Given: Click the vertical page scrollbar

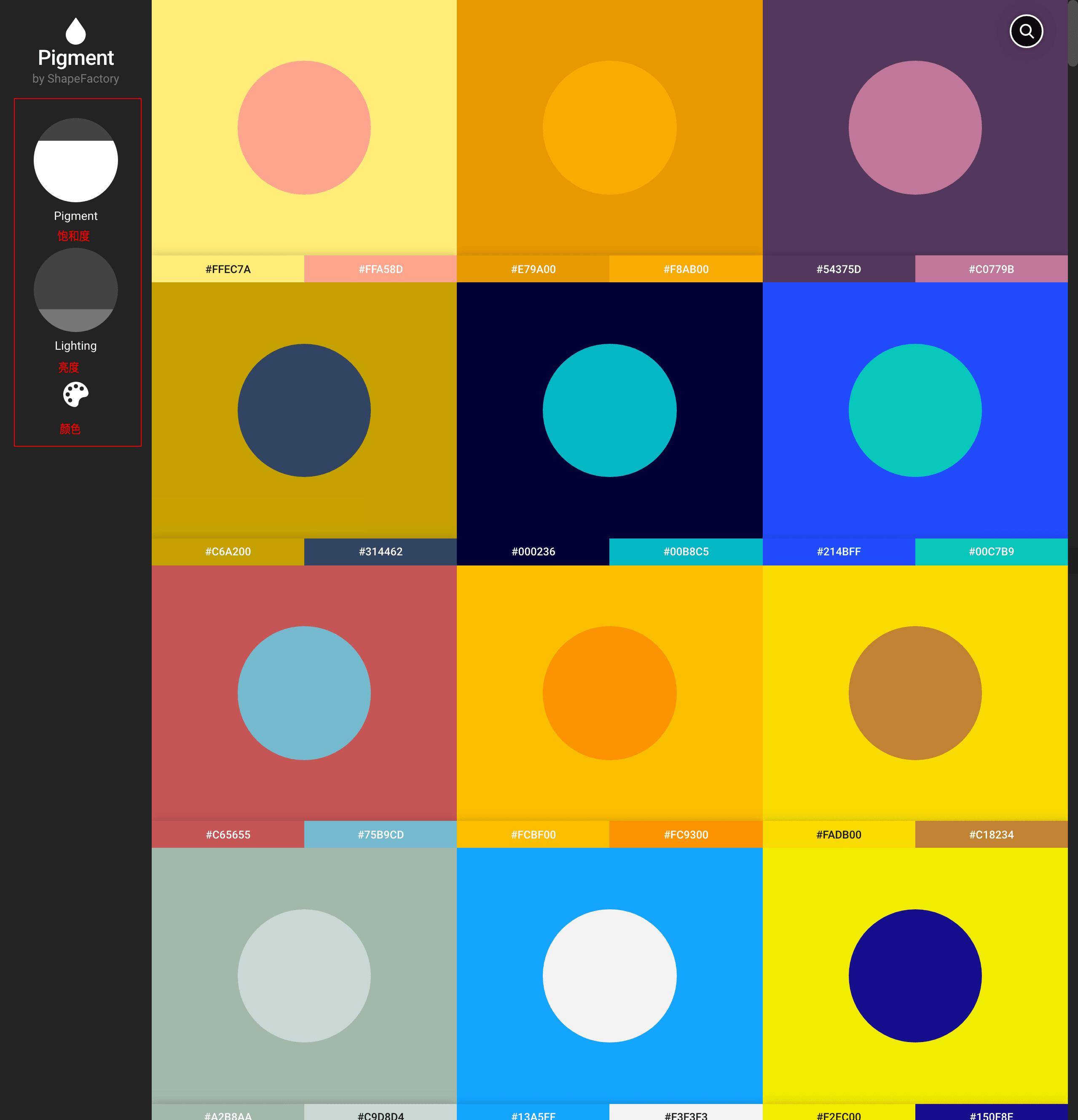Looking at the screenshot, I should coord(1072,34).
